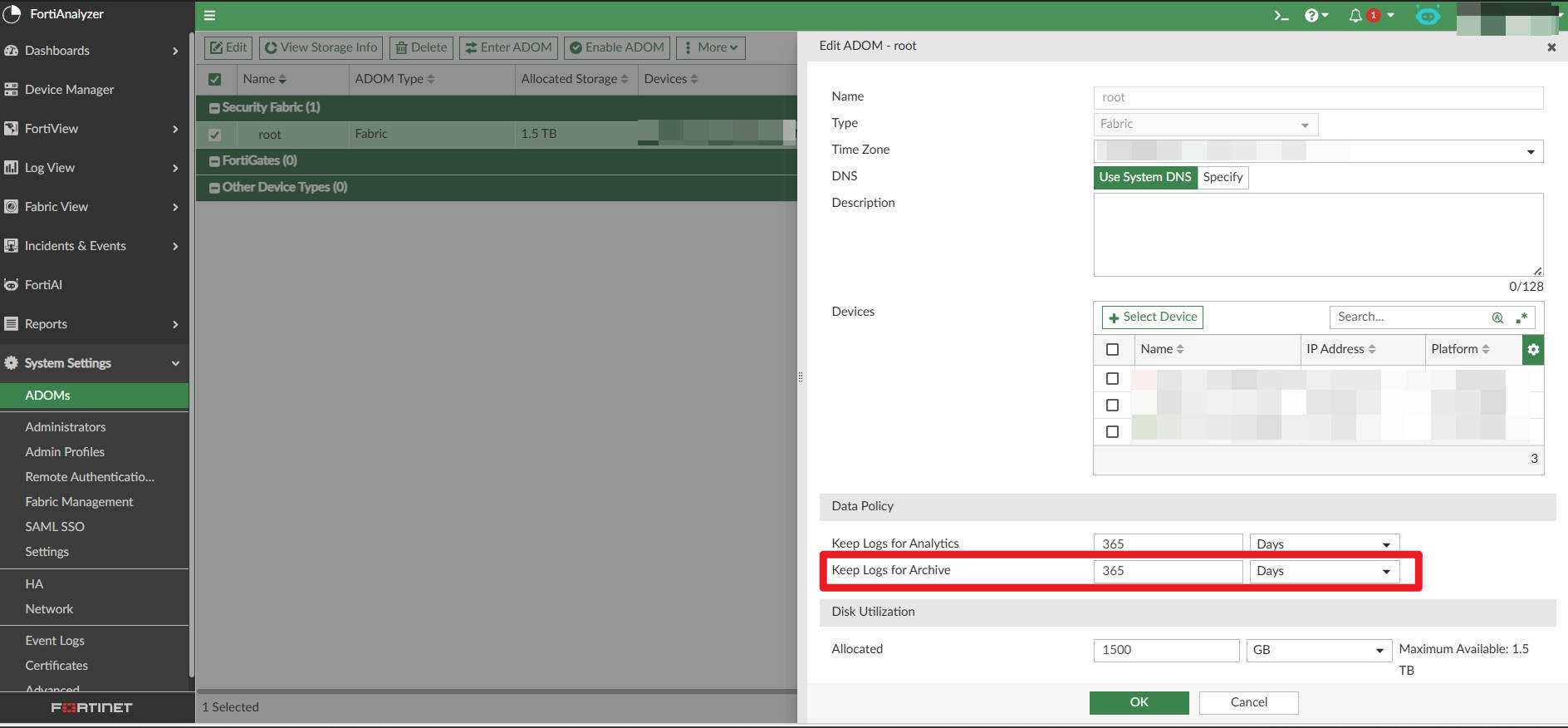Sort ADOM list by Devices column
Image resolution: width=1568 pixels, height=728 pixels.
(x=671, y=79)
